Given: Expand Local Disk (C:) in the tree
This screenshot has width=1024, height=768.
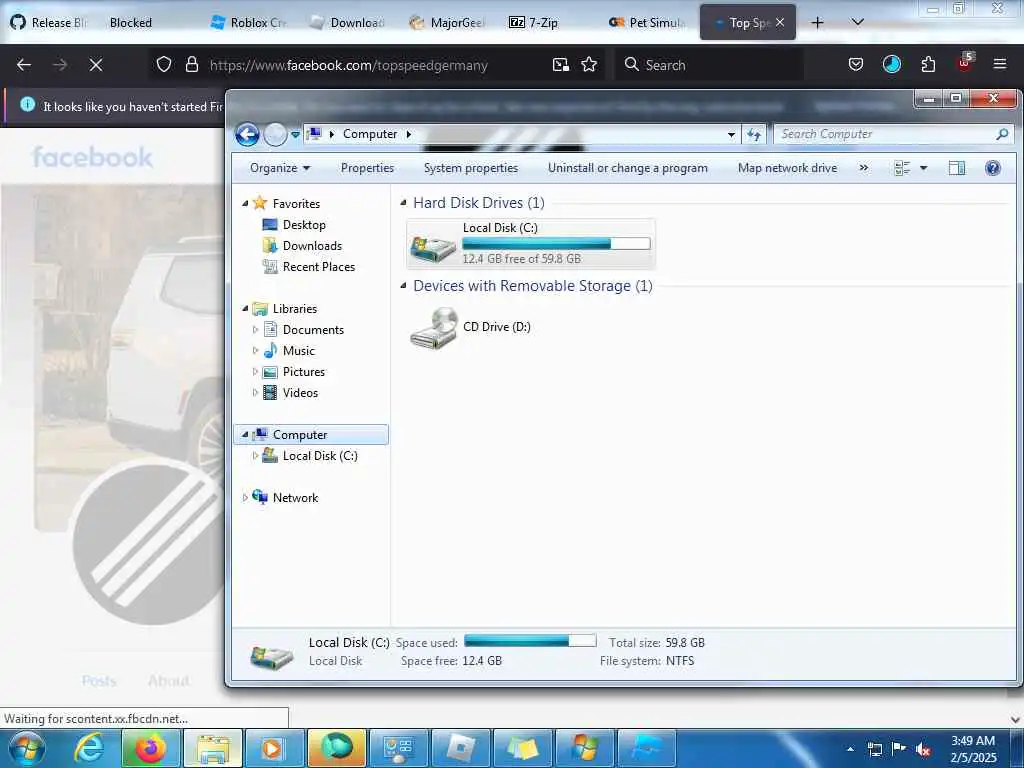Looking at the screenshot, I should 255,456.
